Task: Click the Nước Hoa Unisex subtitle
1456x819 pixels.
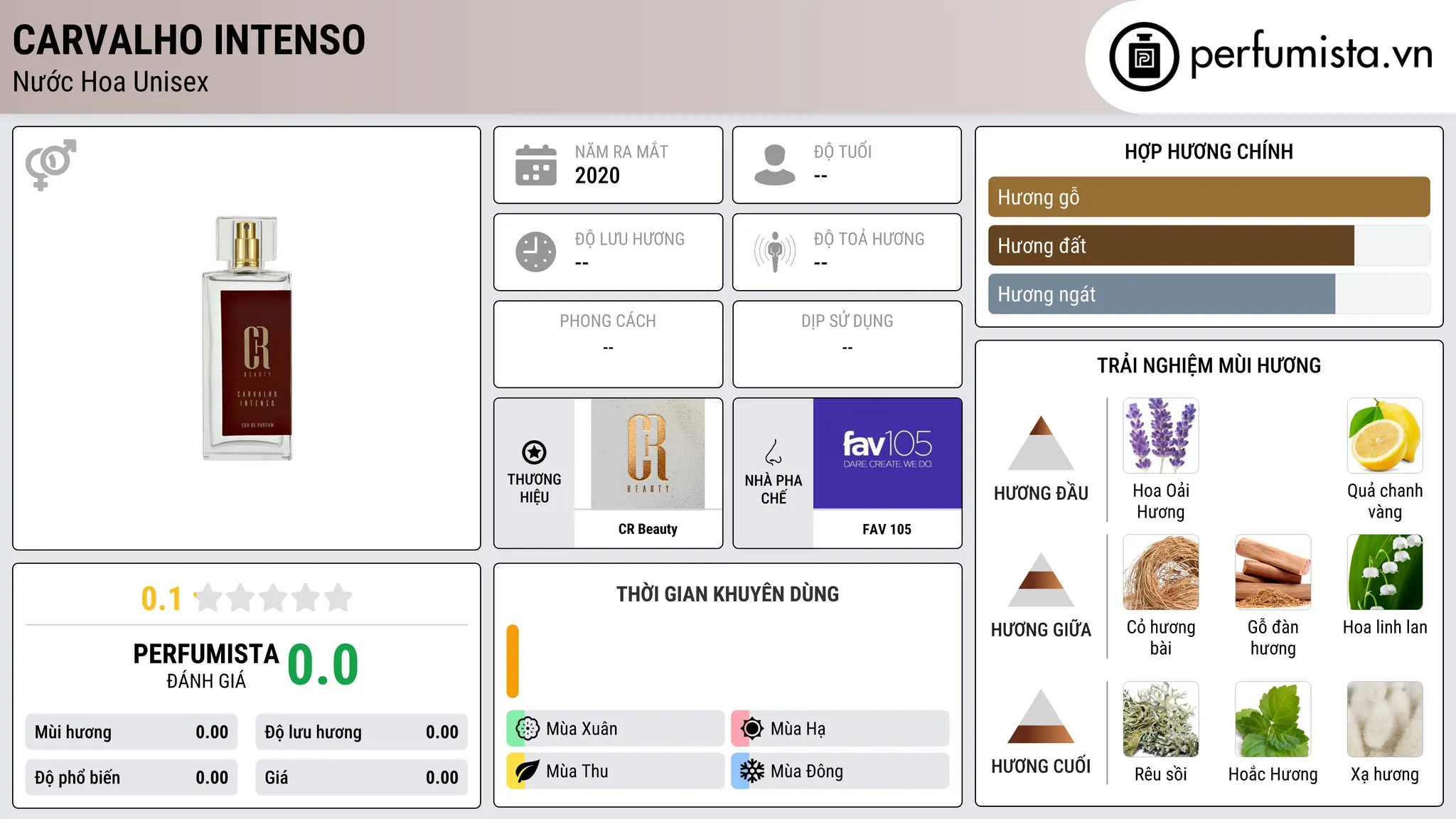Action: tap(111, 82)
